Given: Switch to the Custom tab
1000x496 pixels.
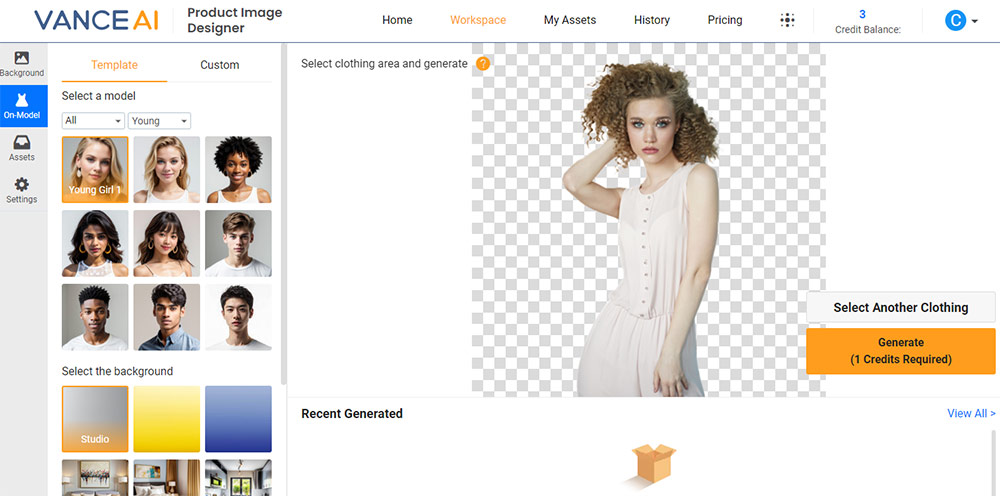Looking at the screenshot, I should [x=219, y=65].
